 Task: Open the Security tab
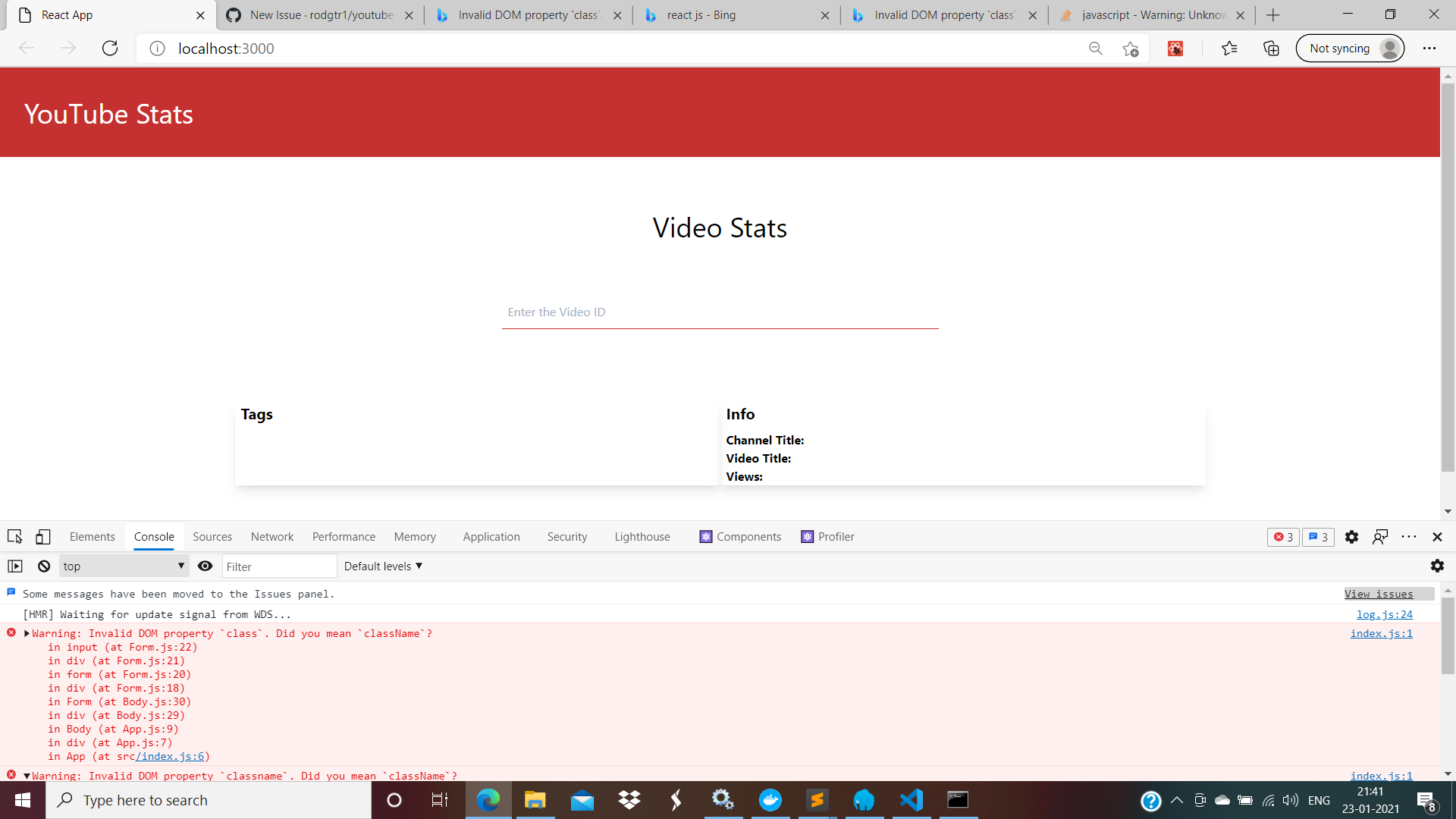coord(567,536)
